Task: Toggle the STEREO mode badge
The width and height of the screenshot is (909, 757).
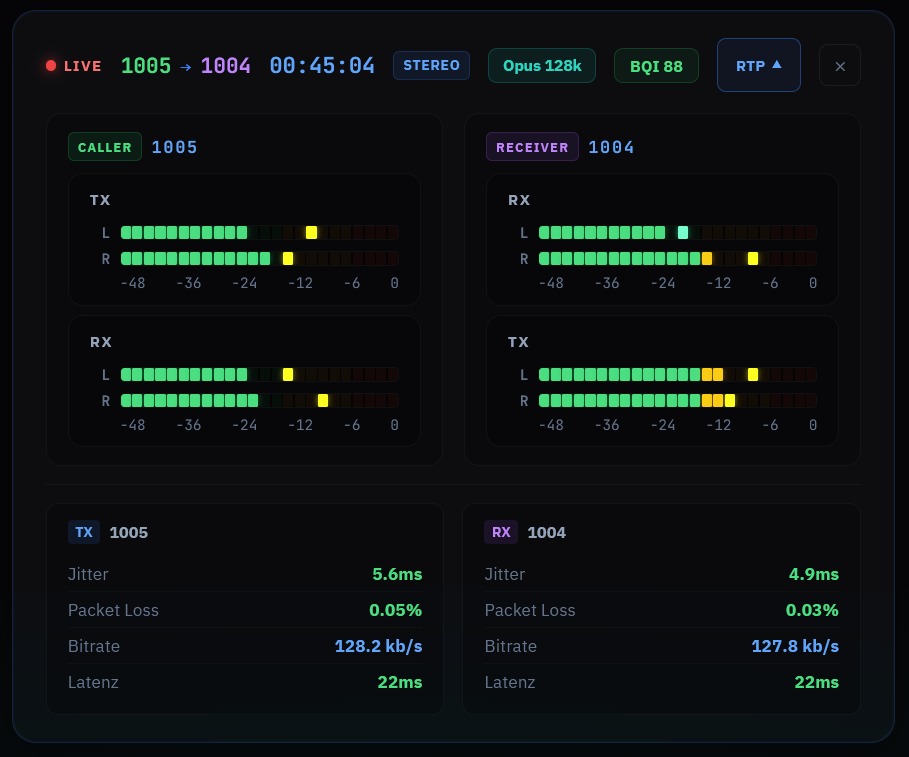Action: [x=431, y=65]
